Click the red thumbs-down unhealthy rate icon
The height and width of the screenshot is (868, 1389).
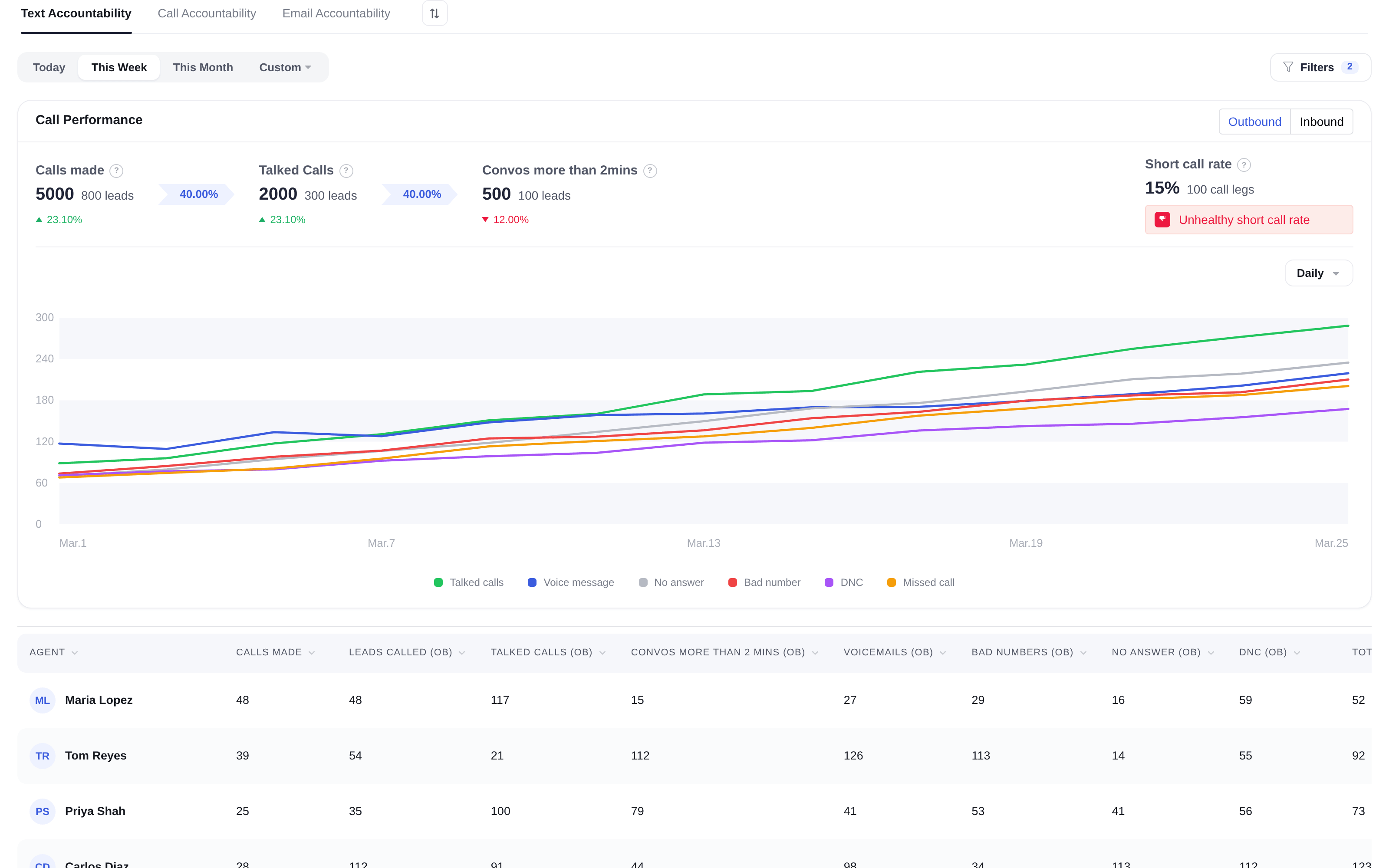(x=1162, y=220)
